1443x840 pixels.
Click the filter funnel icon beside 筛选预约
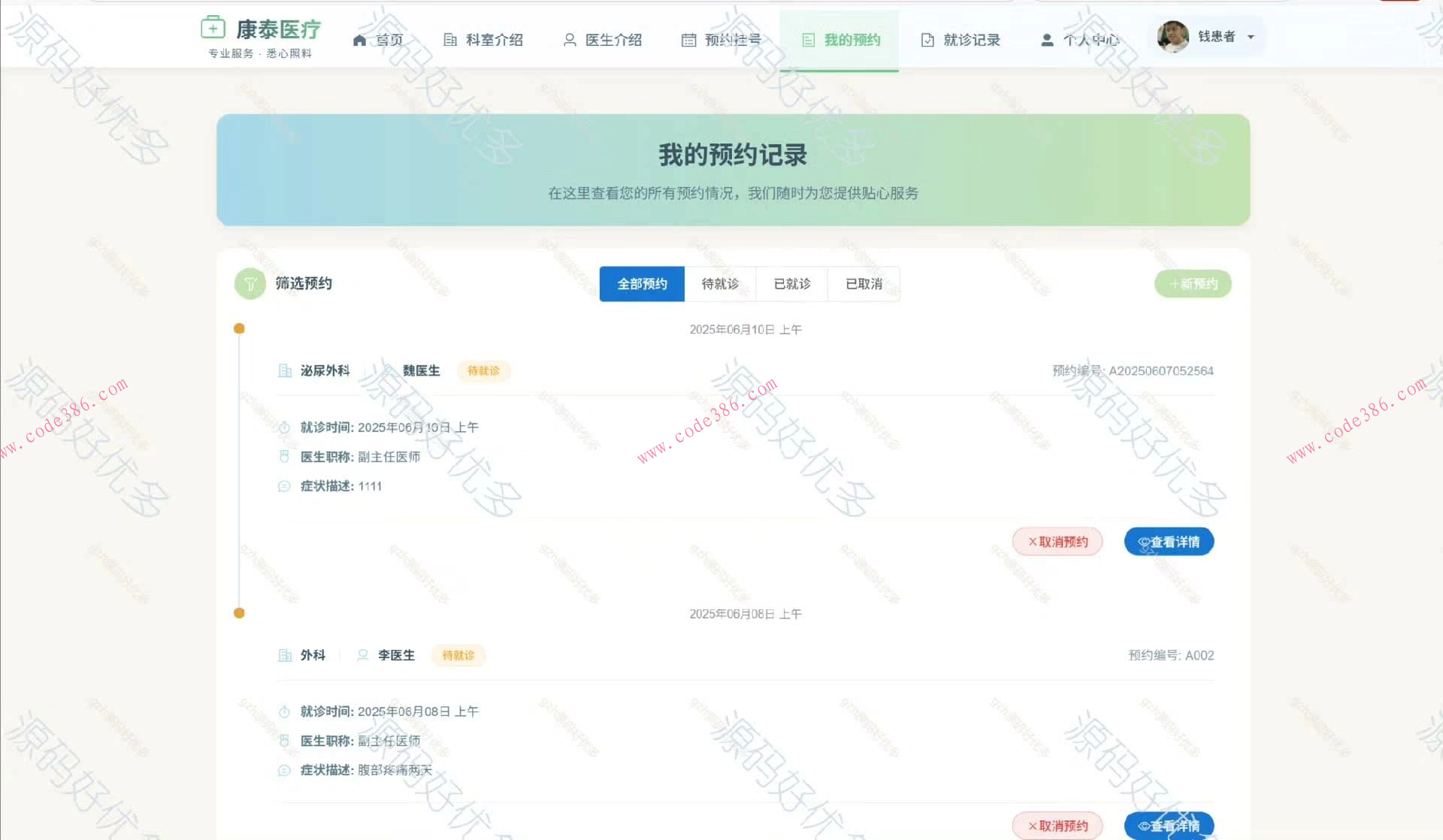tap(250, 284)
